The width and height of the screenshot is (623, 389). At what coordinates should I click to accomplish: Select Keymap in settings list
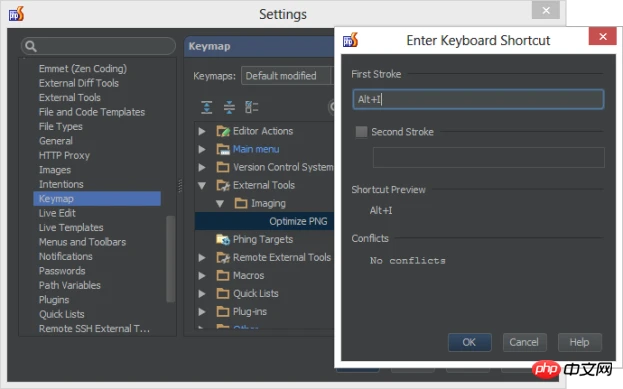coord(97,199)
